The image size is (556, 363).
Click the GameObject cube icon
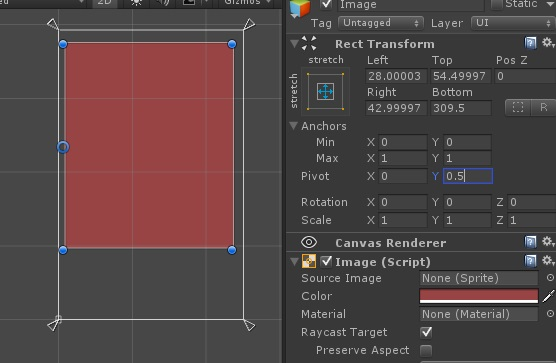[x=300, y=9]
